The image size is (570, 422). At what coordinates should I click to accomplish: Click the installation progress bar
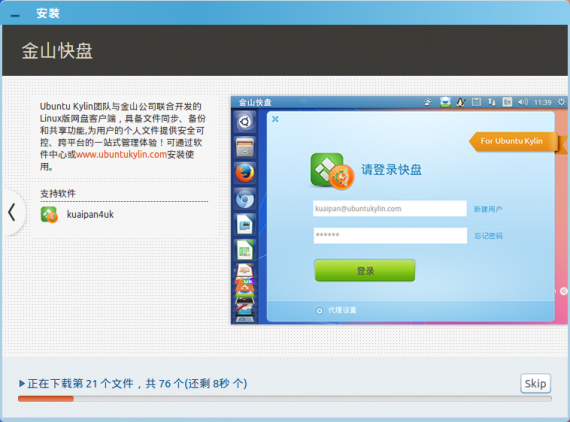(285, 399)
